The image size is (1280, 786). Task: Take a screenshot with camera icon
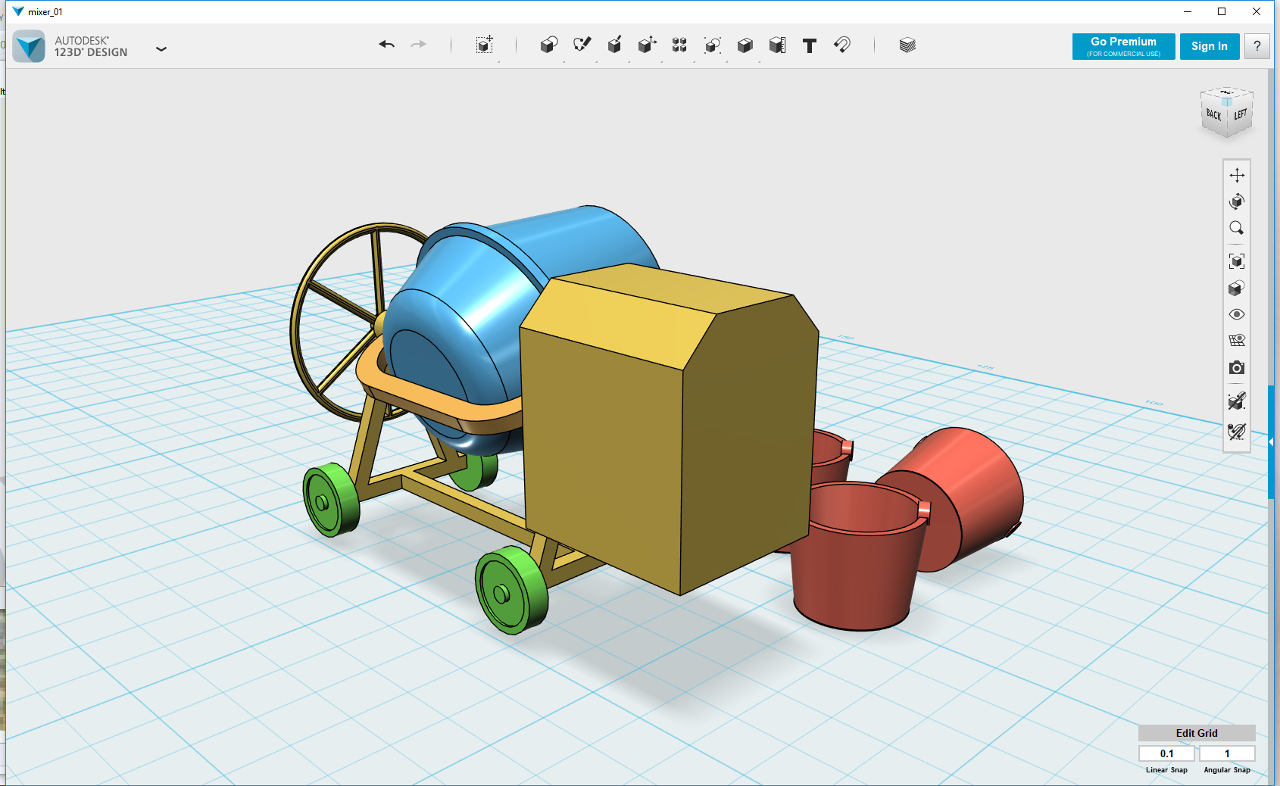tap(1237, 368)
